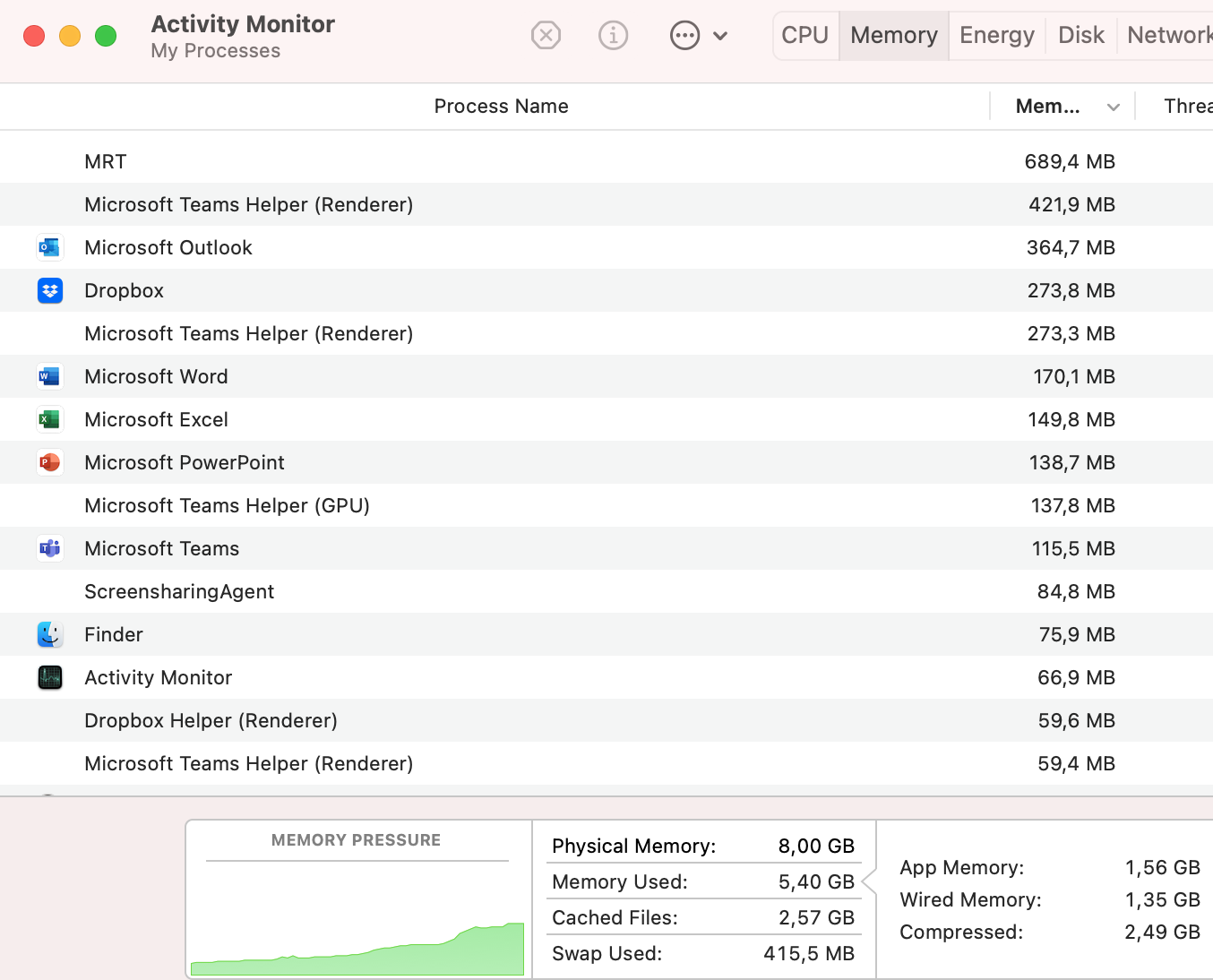
Task: Switch to the CPU tab
Action: tap(805, 36)
